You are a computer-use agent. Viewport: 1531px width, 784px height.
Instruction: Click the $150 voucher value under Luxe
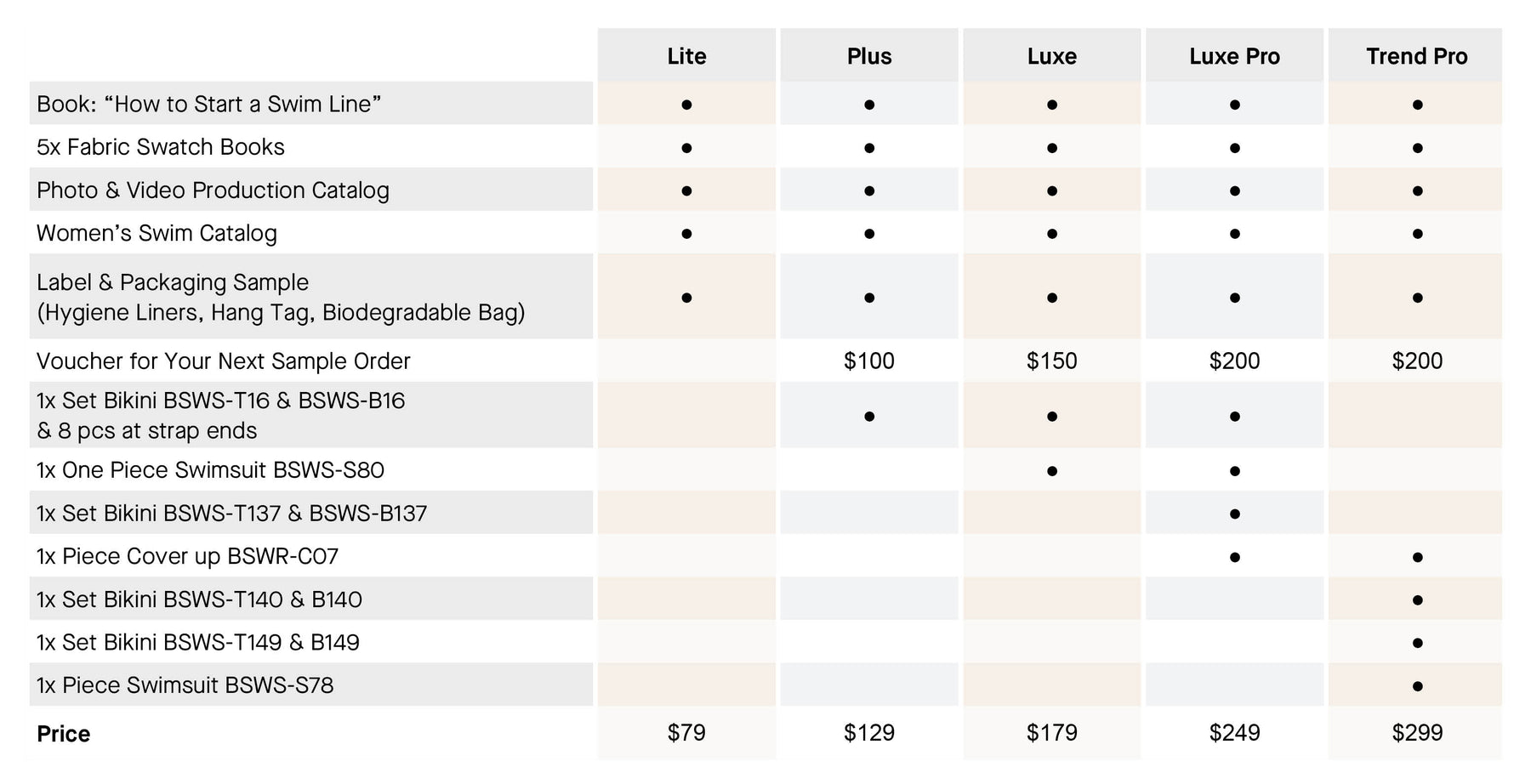click(x=1052, y=361)
